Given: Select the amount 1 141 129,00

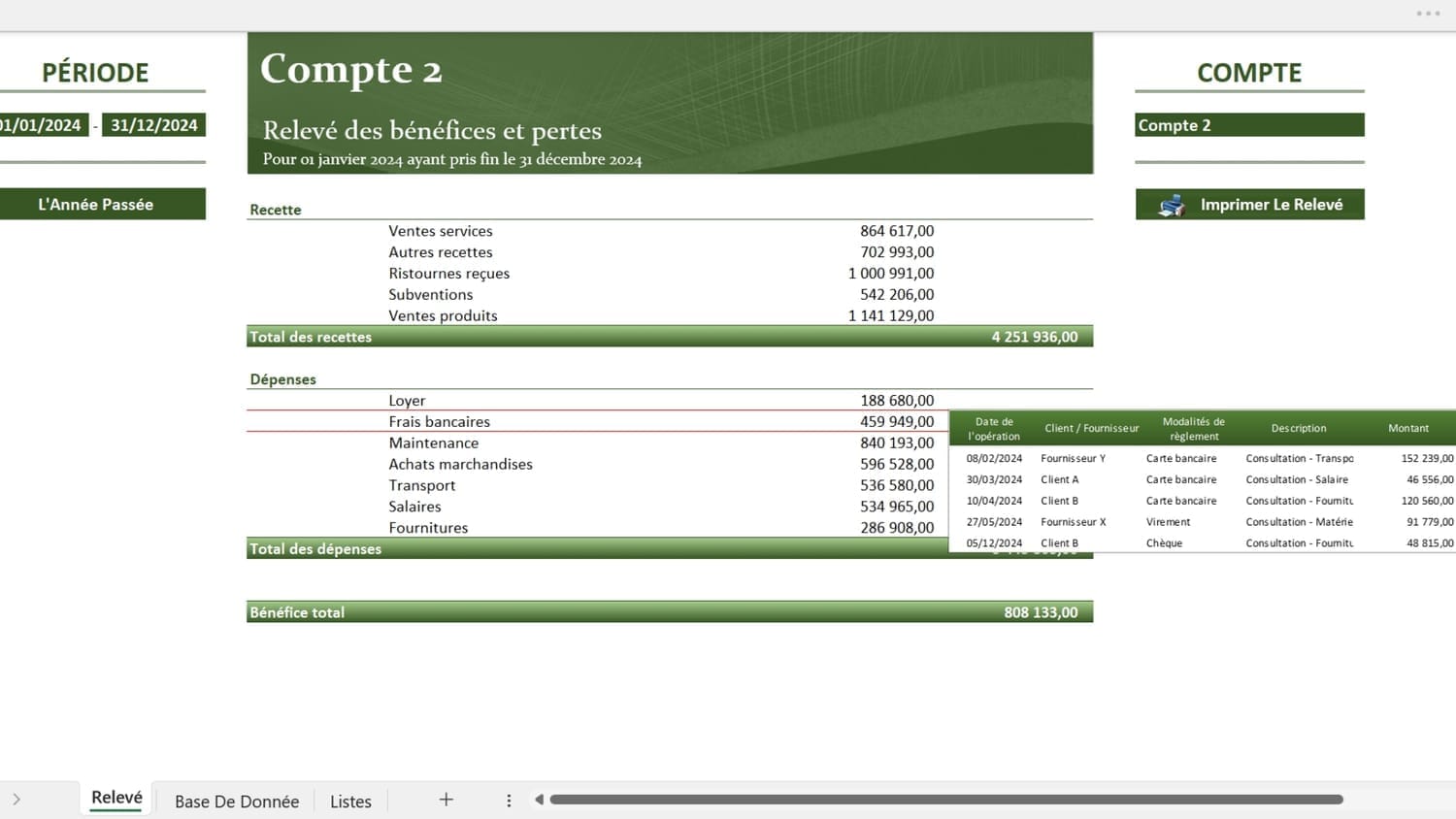Looking at the screenshot, I should [891, 316].
